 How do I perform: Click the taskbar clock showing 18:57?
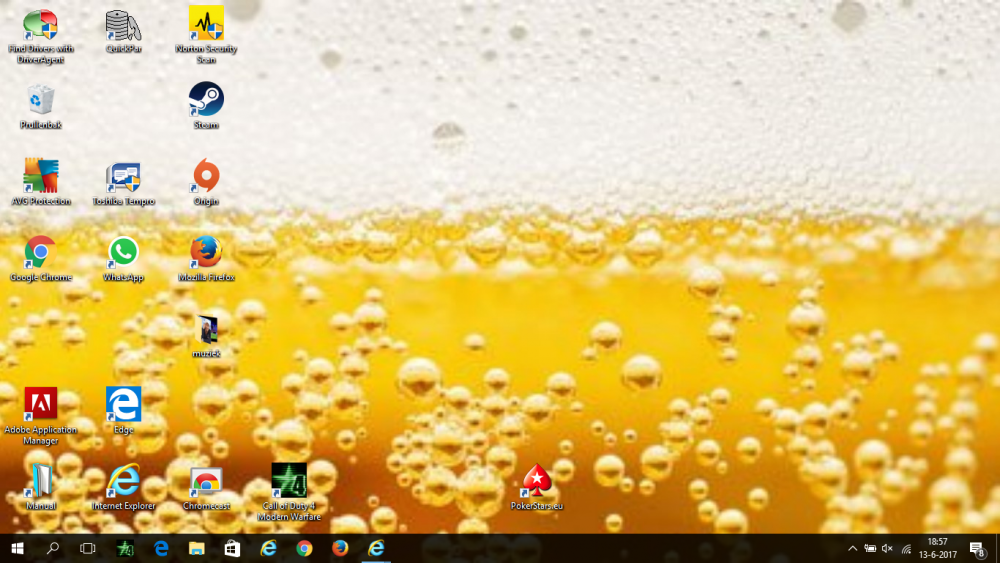938,548
